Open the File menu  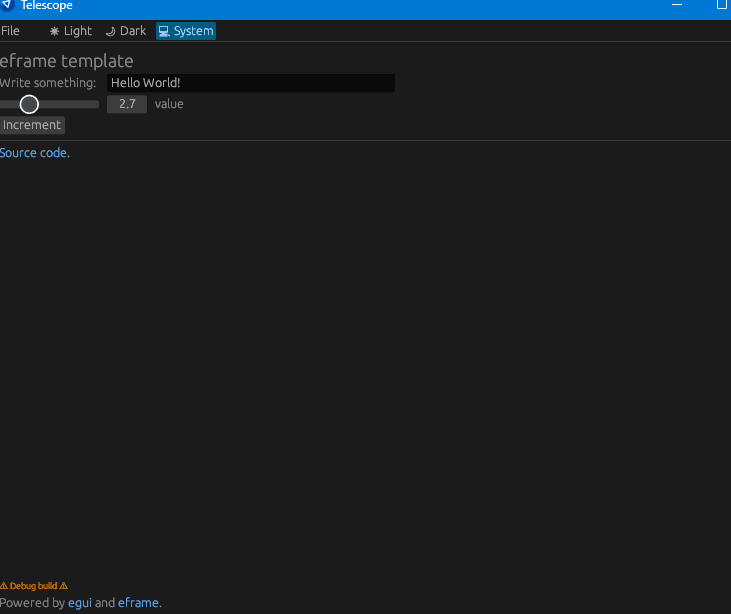point(10,31)
